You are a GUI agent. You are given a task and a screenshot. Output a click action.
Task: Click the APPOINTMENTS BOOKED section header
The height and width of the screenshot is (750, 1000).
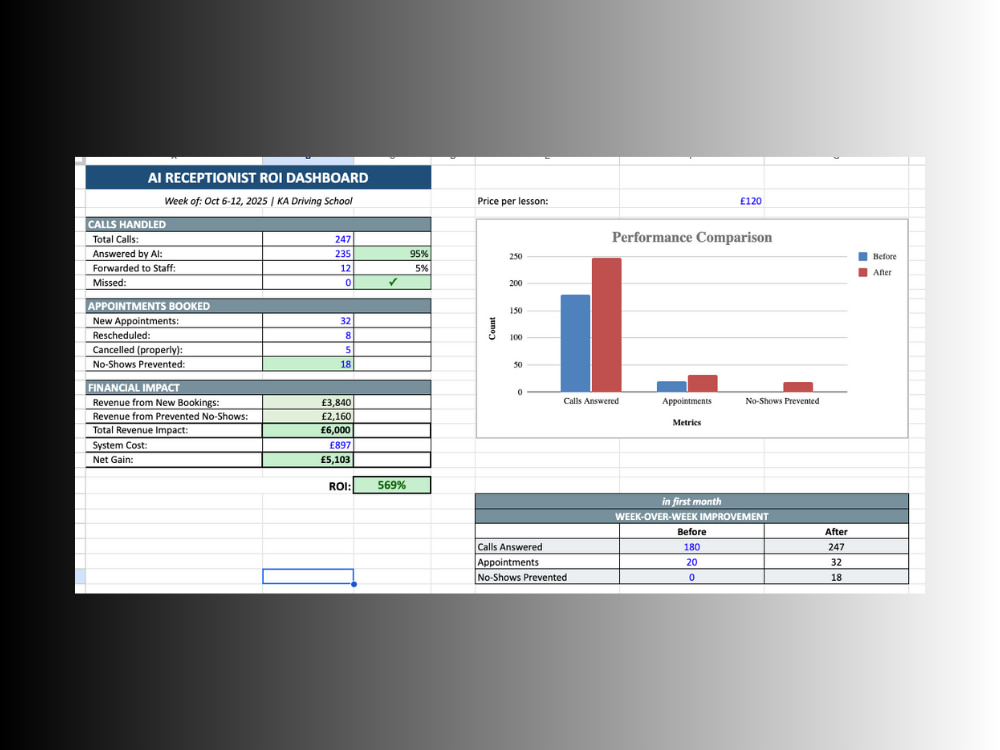pyautogui.click(x=258, y=305)
